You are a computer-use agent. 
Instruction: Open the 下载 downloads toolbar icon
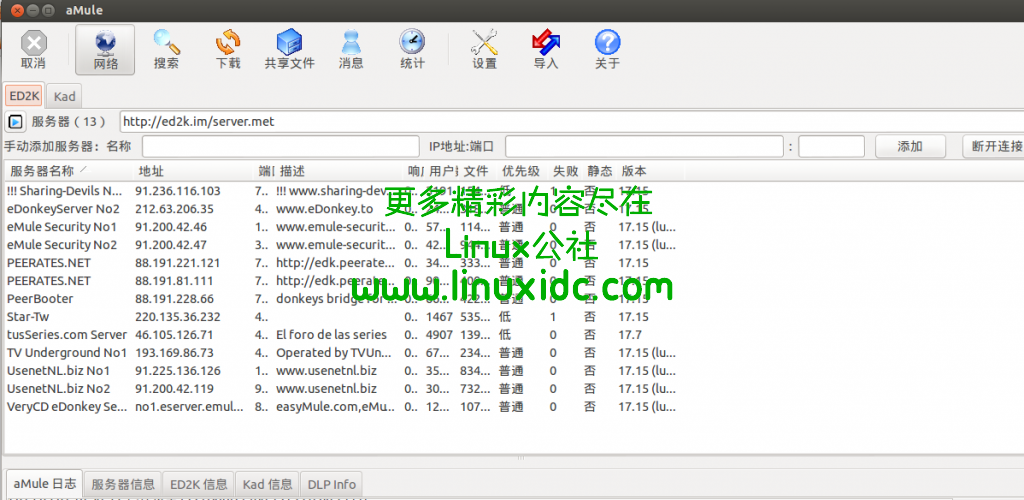(x=228, y=50)
